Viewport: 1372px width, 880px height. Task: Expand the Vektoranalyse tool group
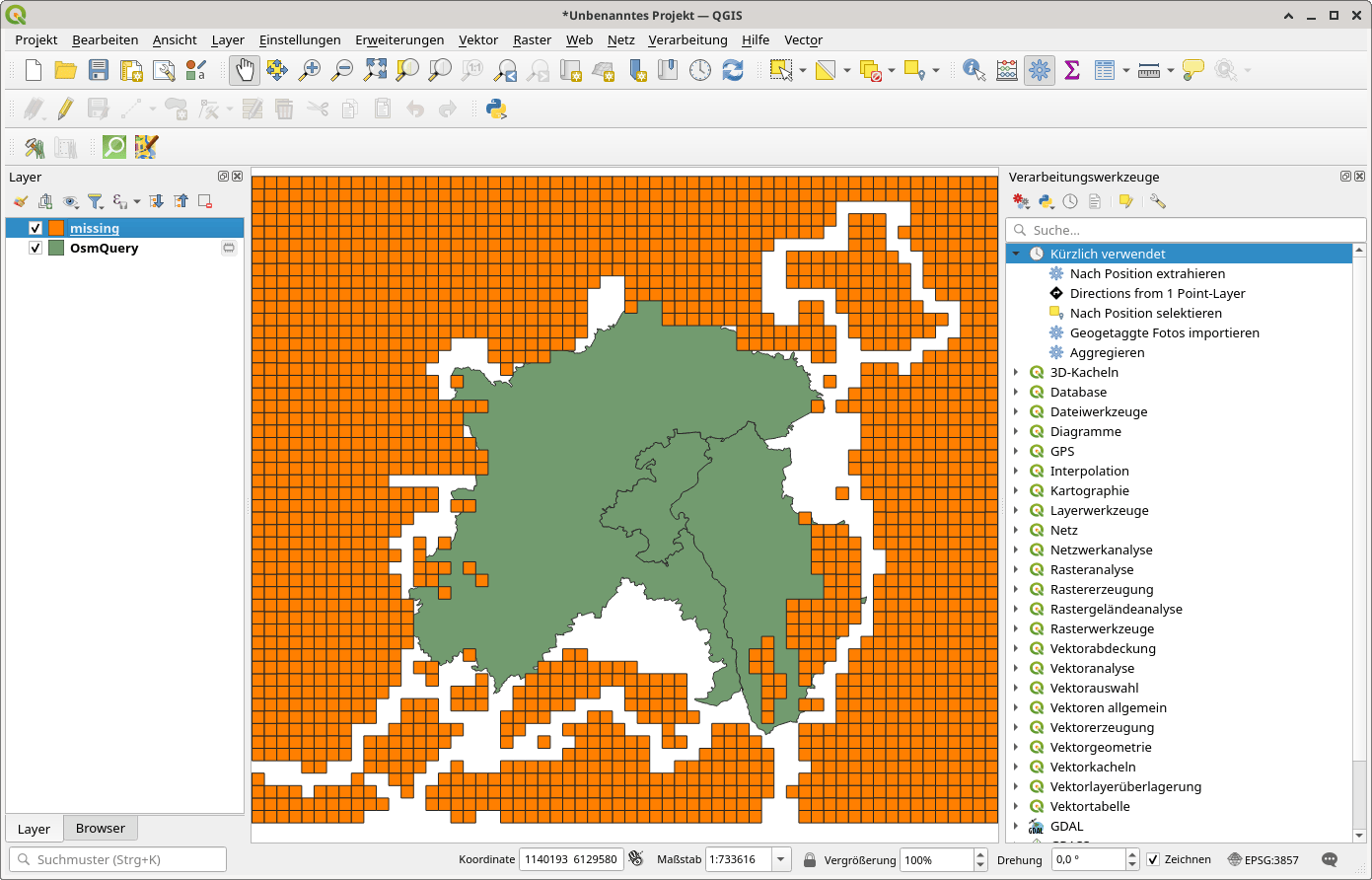tap(1016, 668)
